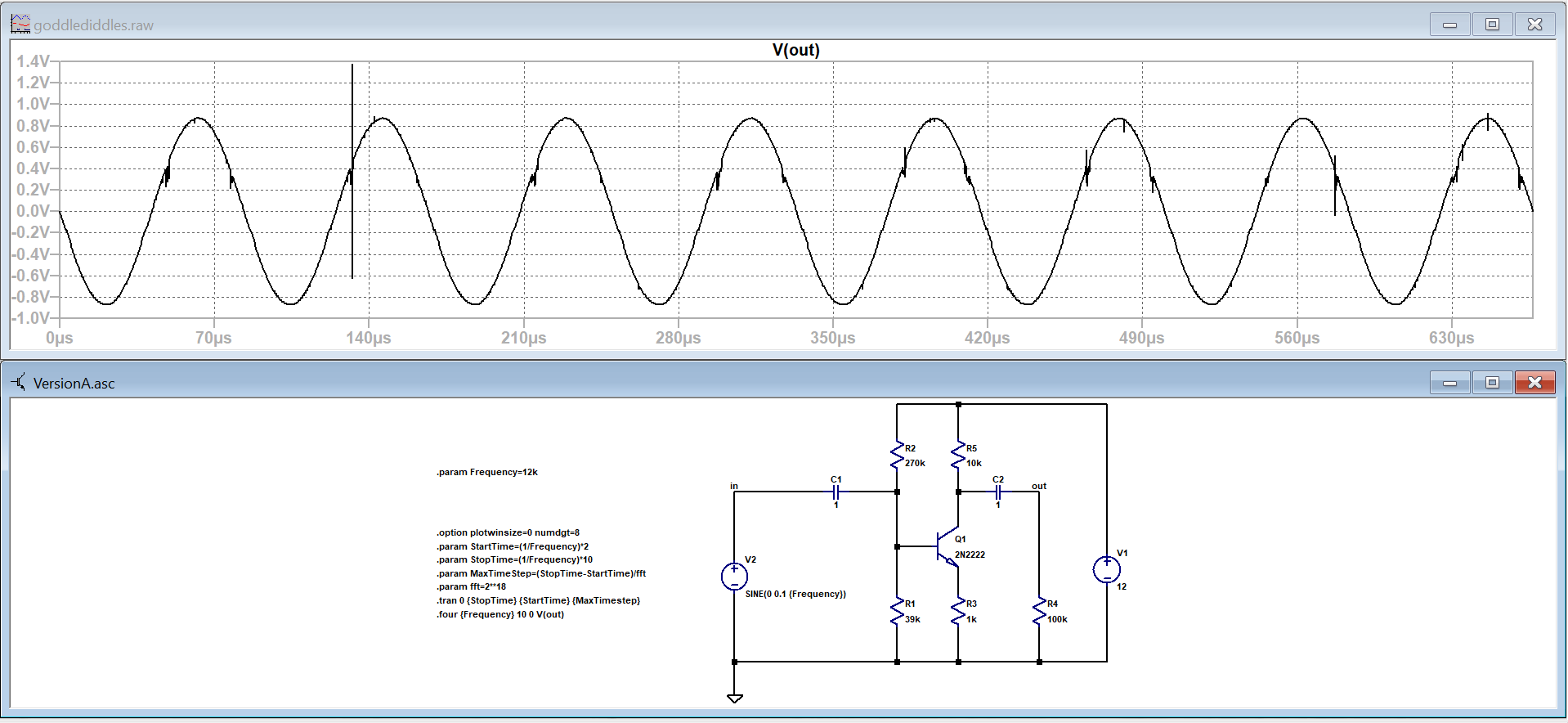Select resistor R2 symbol
This screenshot has width=1568, height=723.
tap(897, 456)
